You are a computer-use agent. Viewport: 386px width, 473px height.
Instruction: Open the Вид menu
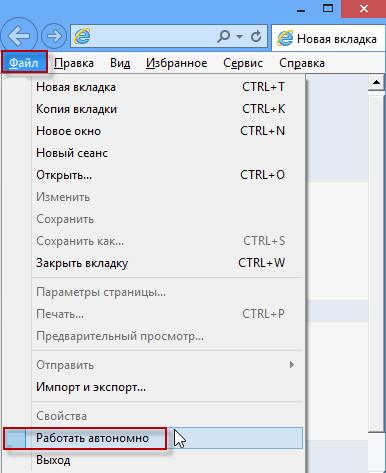tap(120, 63)
